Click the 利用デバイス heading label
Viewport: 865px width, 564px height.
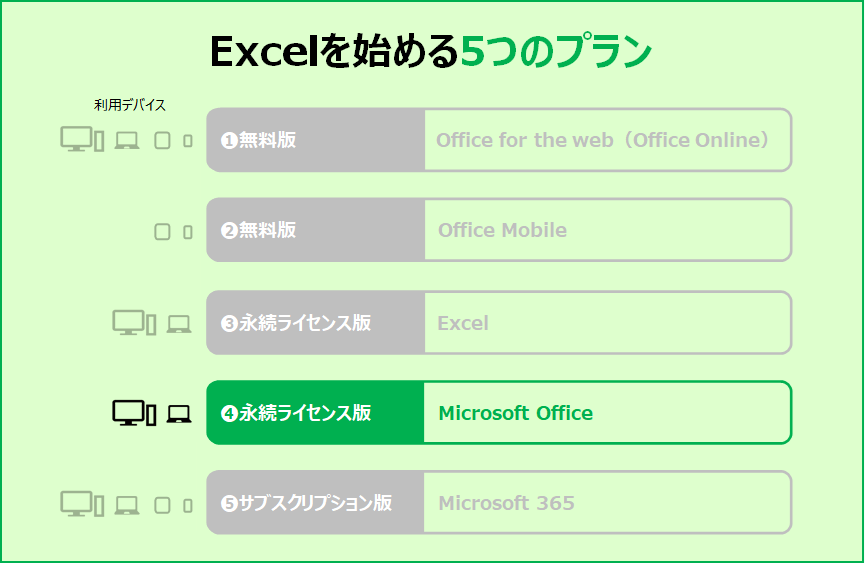(x=130, y=105)
